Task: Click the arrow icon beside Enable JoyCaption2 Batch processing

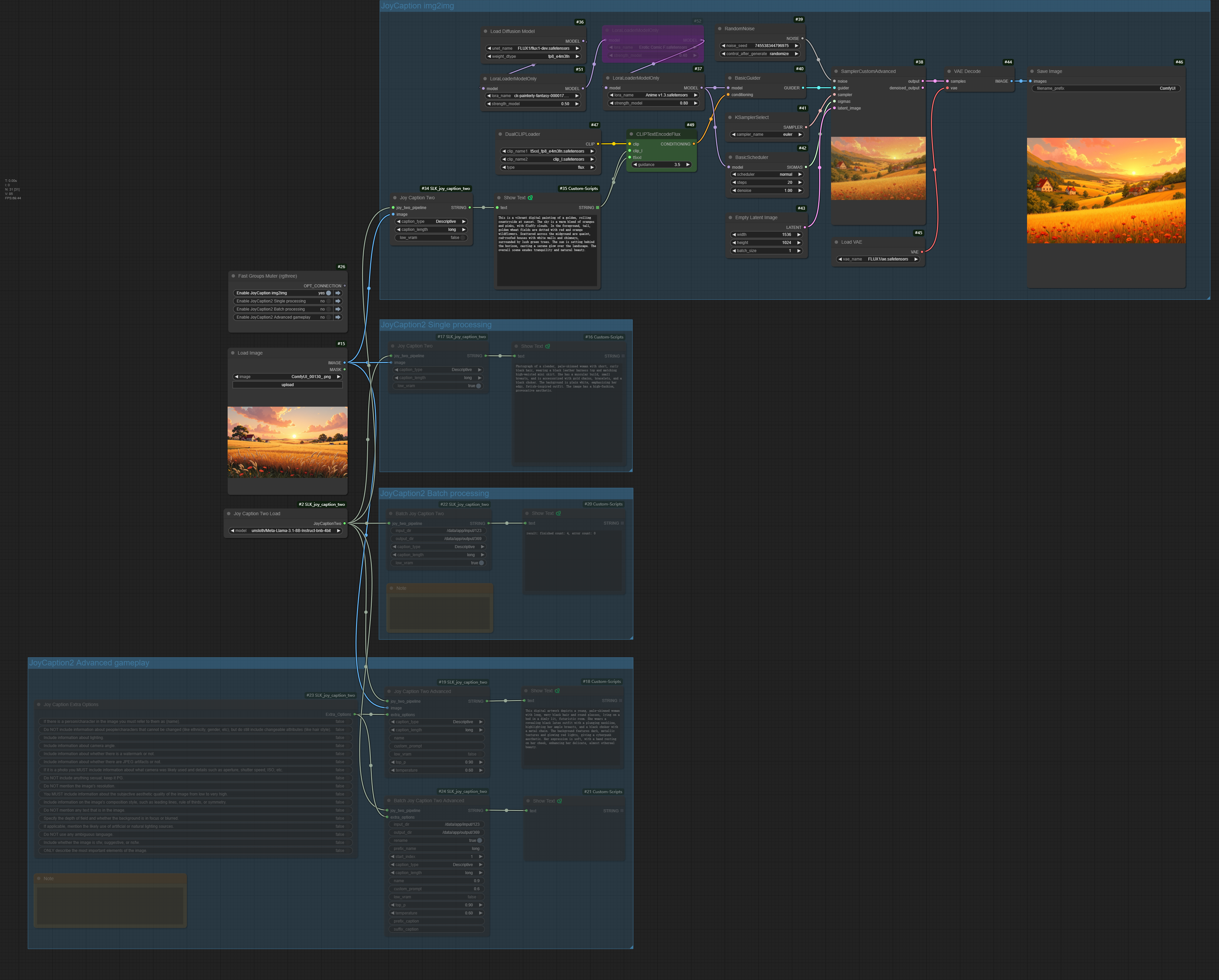Action: 338,309
